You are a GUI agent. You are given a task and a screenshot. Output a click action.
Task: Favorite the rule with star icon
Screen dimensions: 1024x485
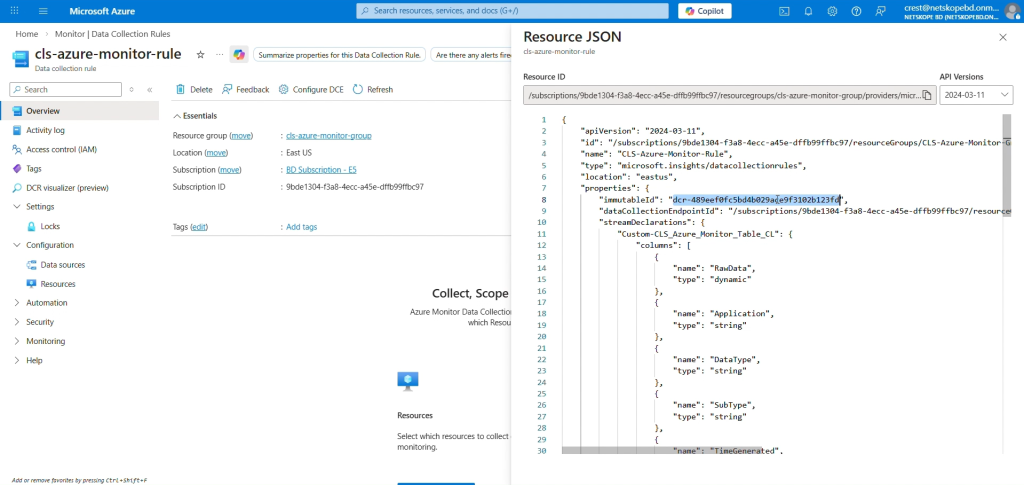(200, 55)
